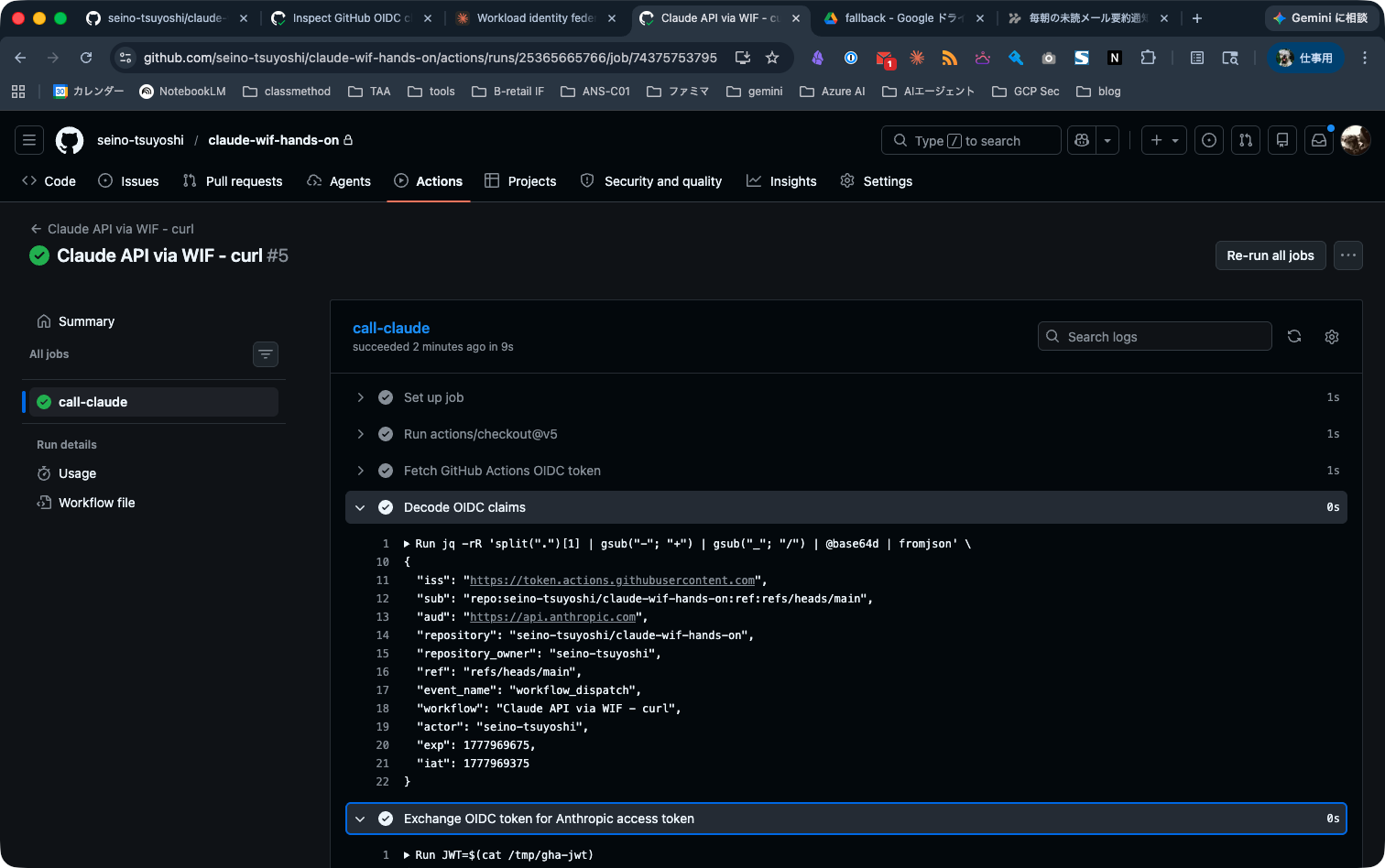This screenshot has height=868, width=1385.
Task: Open Usage in Run details
Action: pyautogui.click(x=154, y=473)
